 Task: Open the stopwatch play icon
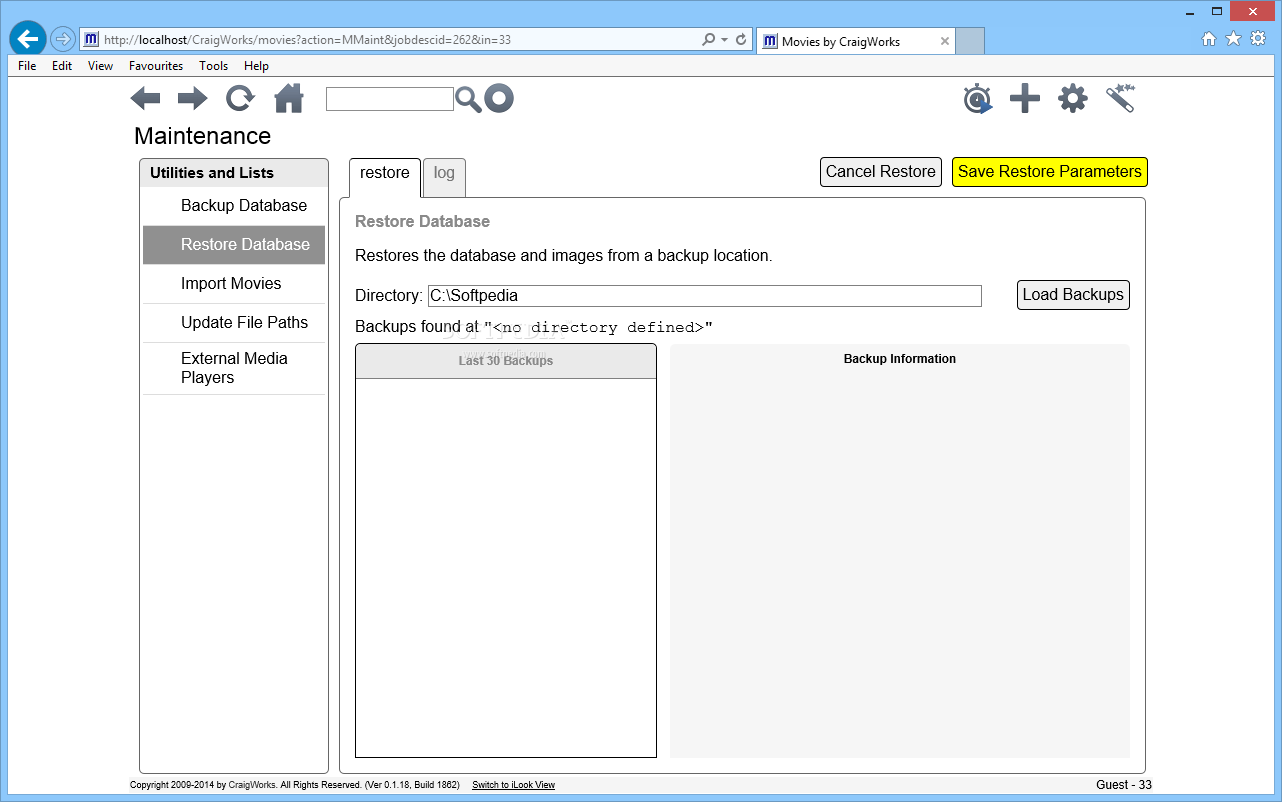978,99
